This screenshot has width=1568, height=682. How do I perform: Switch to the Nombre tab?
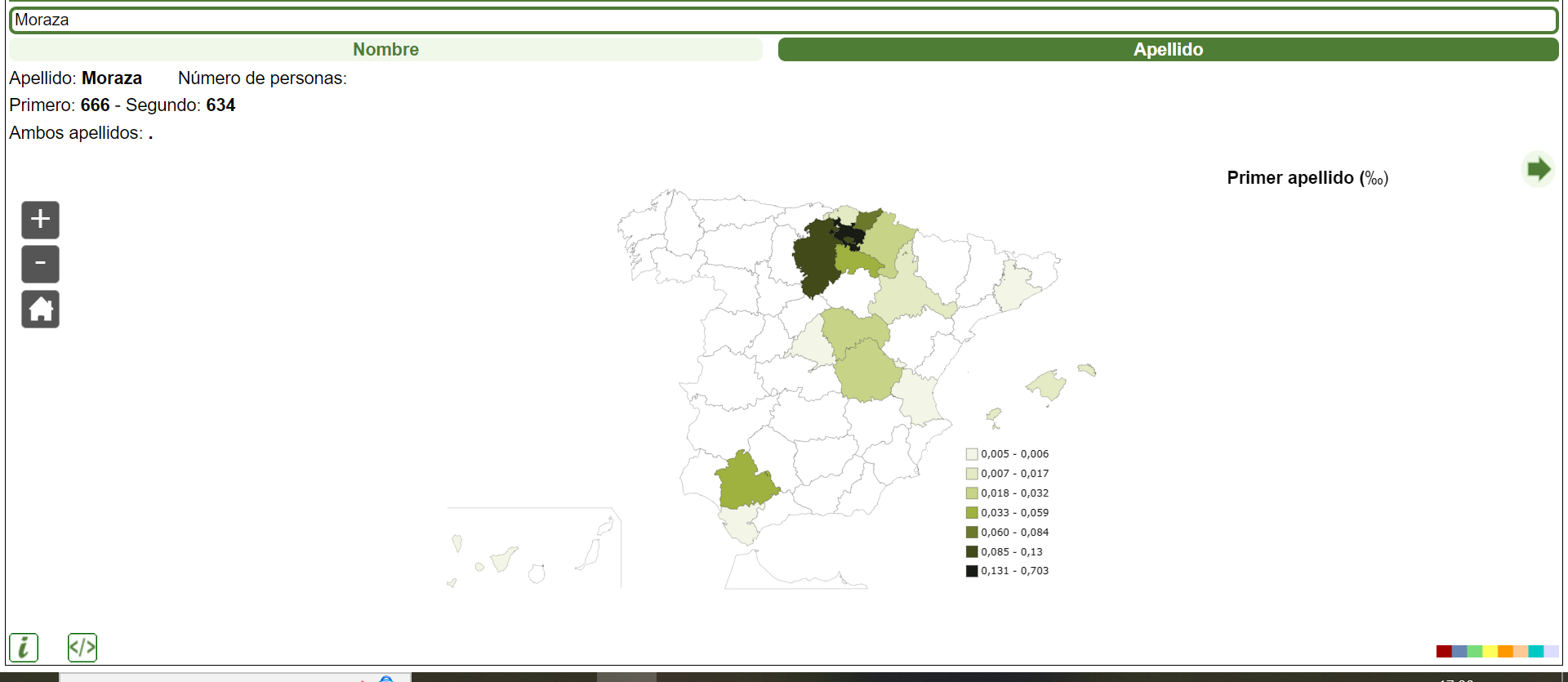pos(385,50)
